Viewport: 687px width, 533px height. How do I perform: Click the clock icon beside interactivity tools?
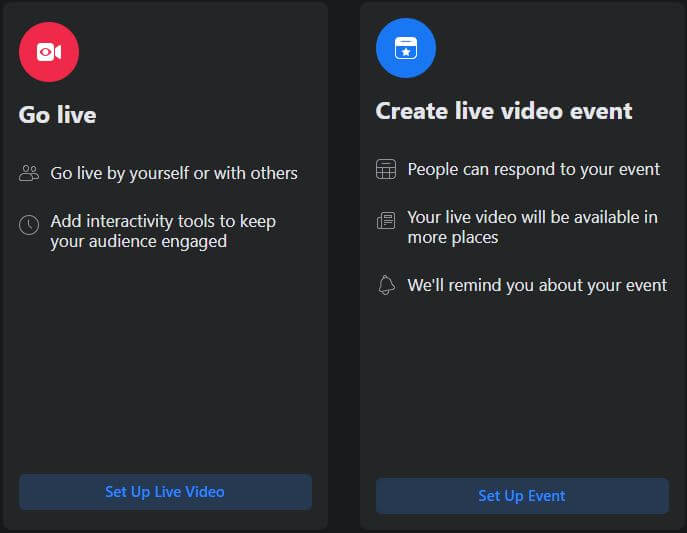pos(29,225)
